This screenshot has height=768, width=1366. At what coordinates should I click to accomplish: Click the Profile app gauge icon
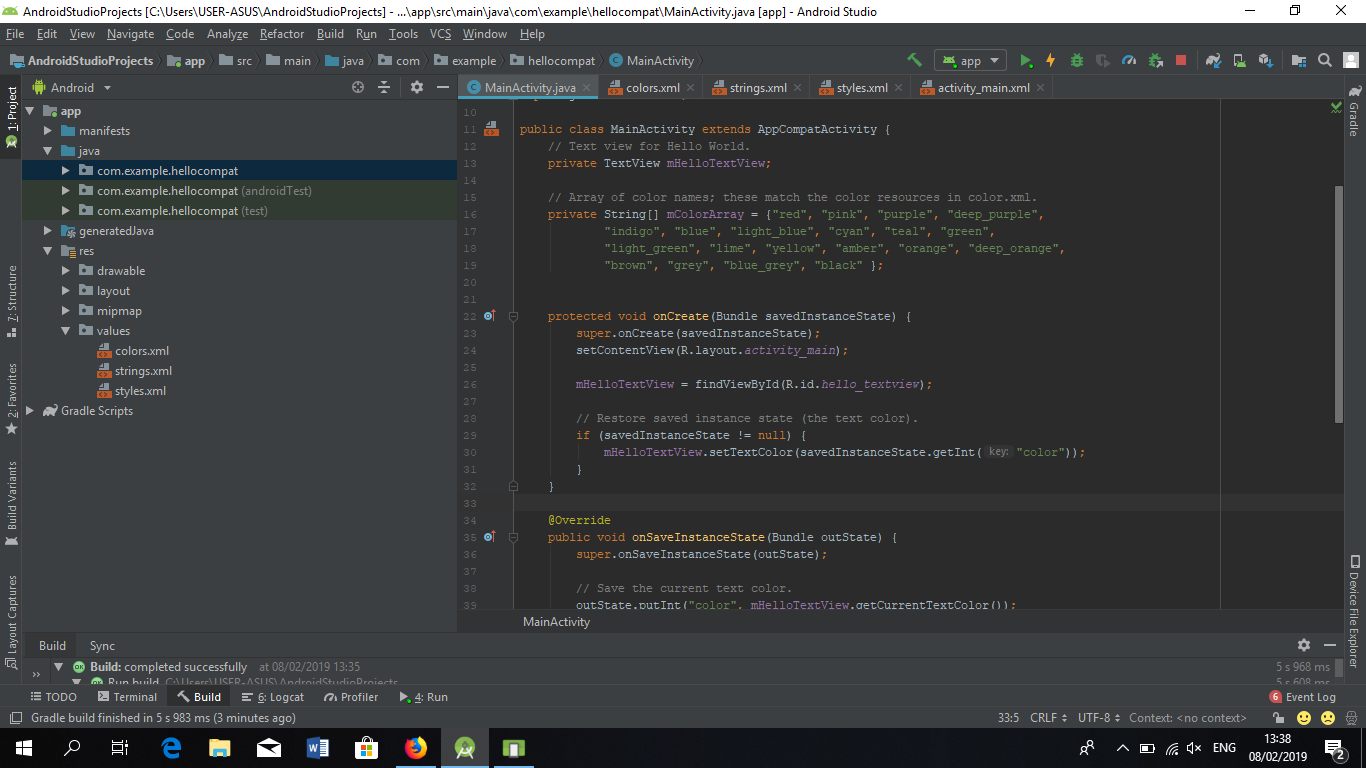pos(1129,60)
